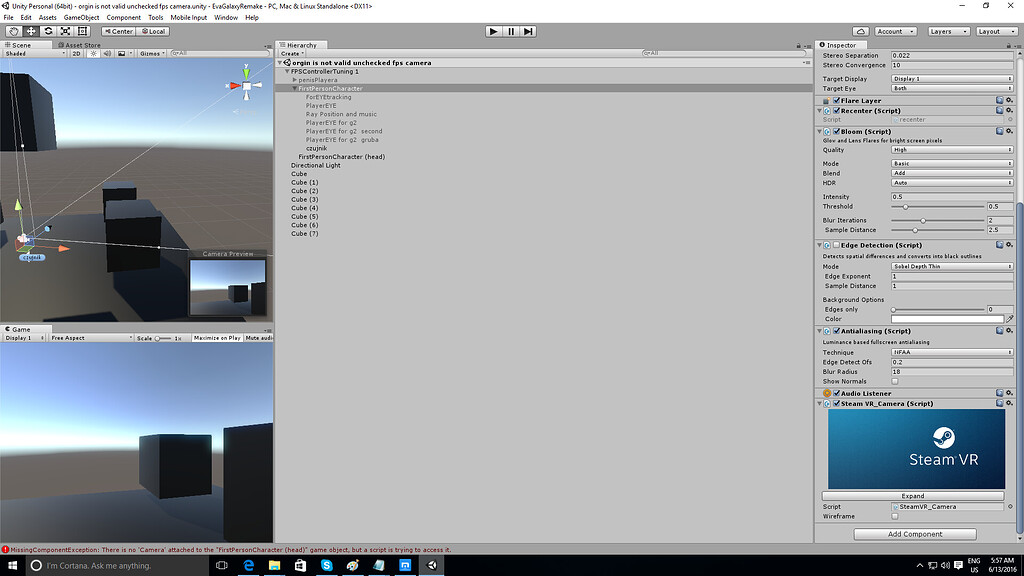The width and height of the screenshot is (1024, 576).
Task: Toggle scene audio in the Scene view
Action: [x=107, y=53]
